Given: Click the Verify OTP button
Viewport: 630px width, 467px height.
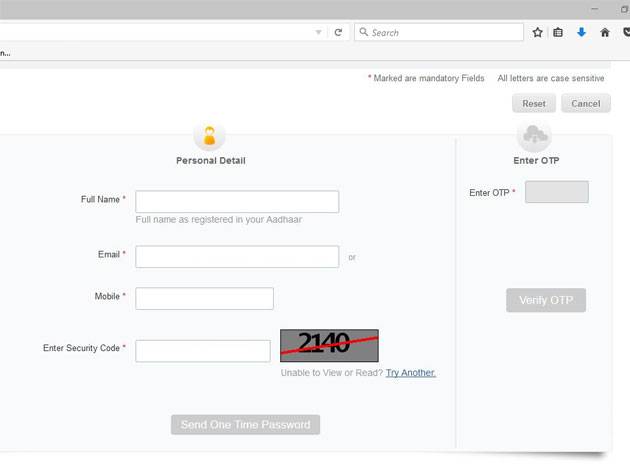Looking at the screenshot, I should coord(545,300).
